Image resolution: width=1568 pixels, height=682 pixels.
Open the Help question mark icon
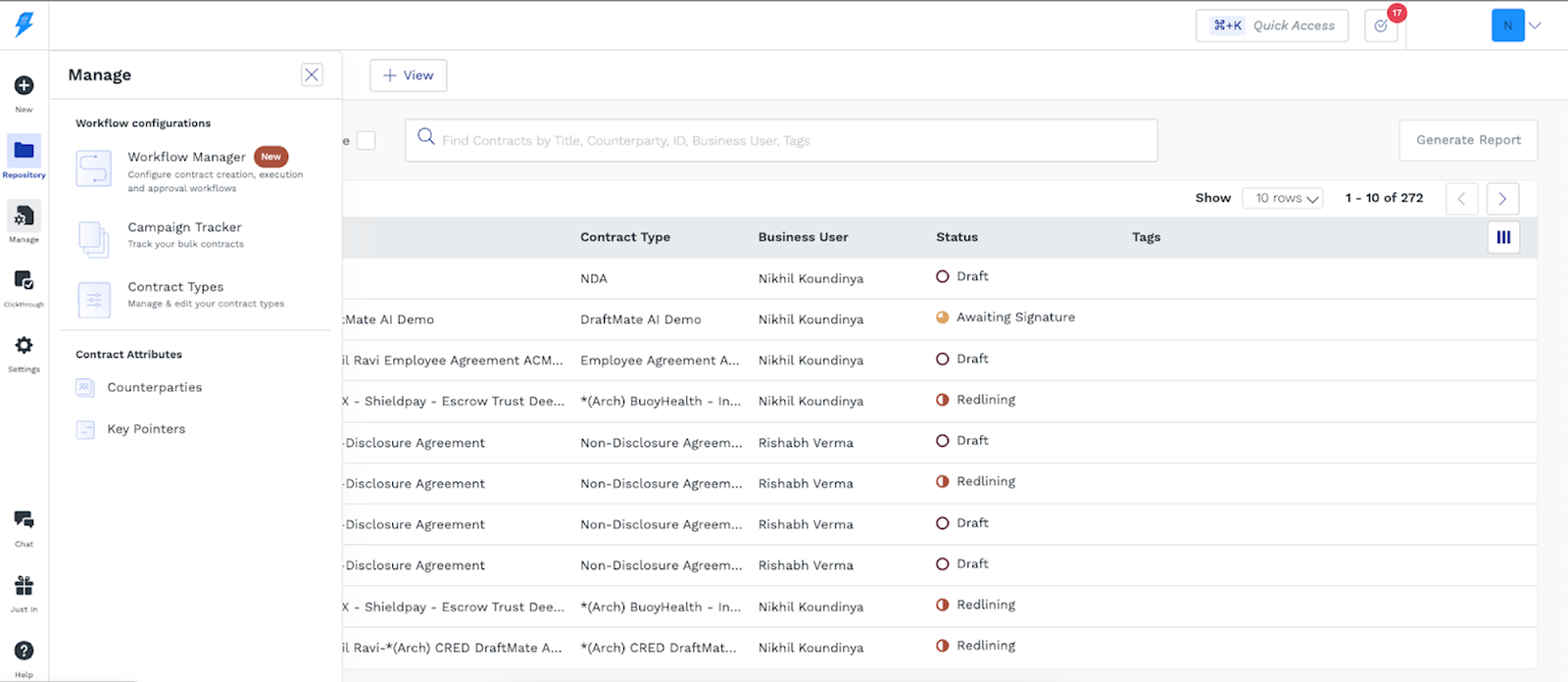pyautogui.click(x=24, y=651)
